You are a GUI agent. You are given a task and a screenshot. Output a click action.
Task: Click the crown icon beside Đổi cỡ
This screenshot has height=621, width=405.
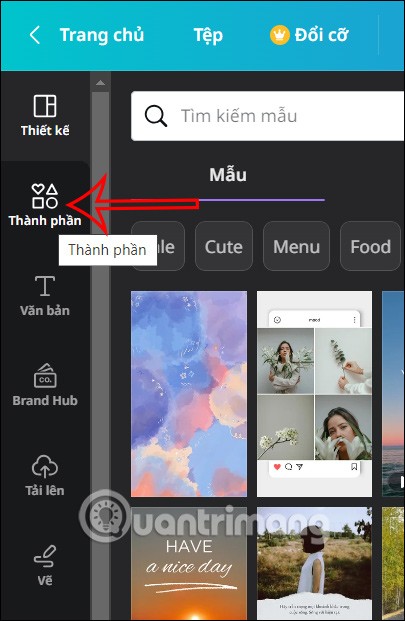click(x=280, y=35)
